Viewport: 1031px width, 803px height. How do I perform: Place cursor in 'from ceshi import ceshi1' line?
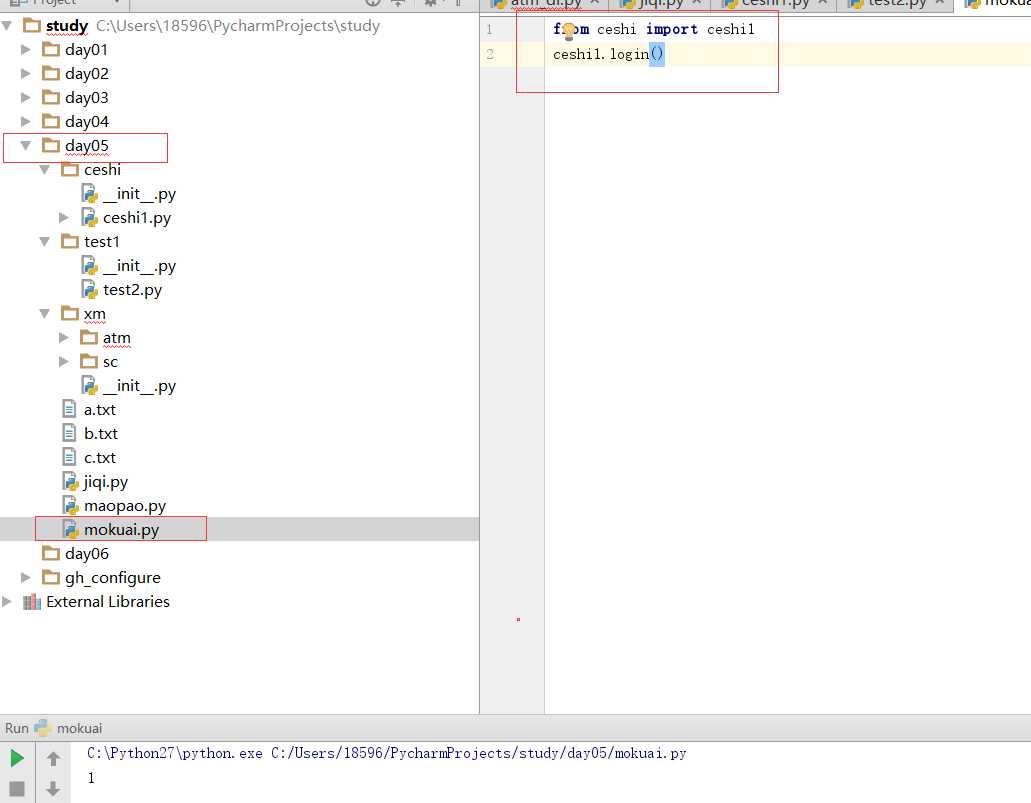point(654,30)
